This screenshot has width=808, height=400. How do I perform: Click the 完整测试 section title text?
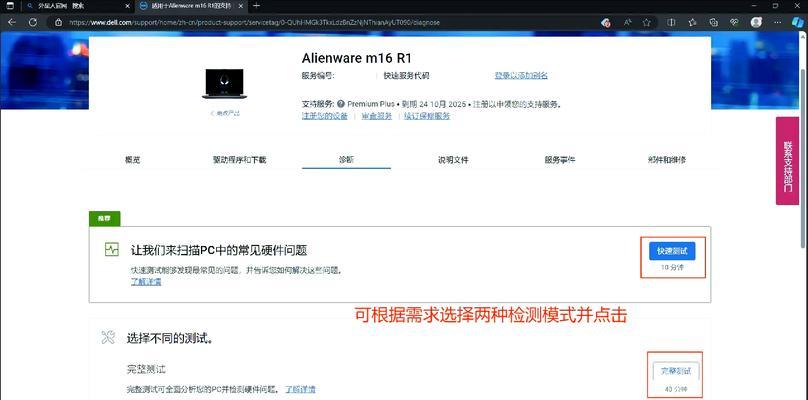click(x=146, y=369)
